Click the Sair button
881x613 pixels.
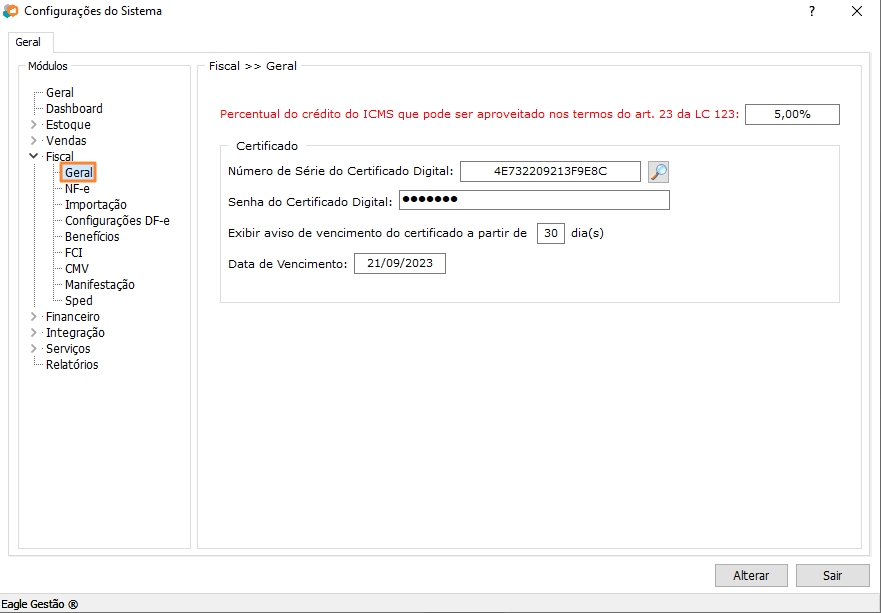click(x=833, y=575)
